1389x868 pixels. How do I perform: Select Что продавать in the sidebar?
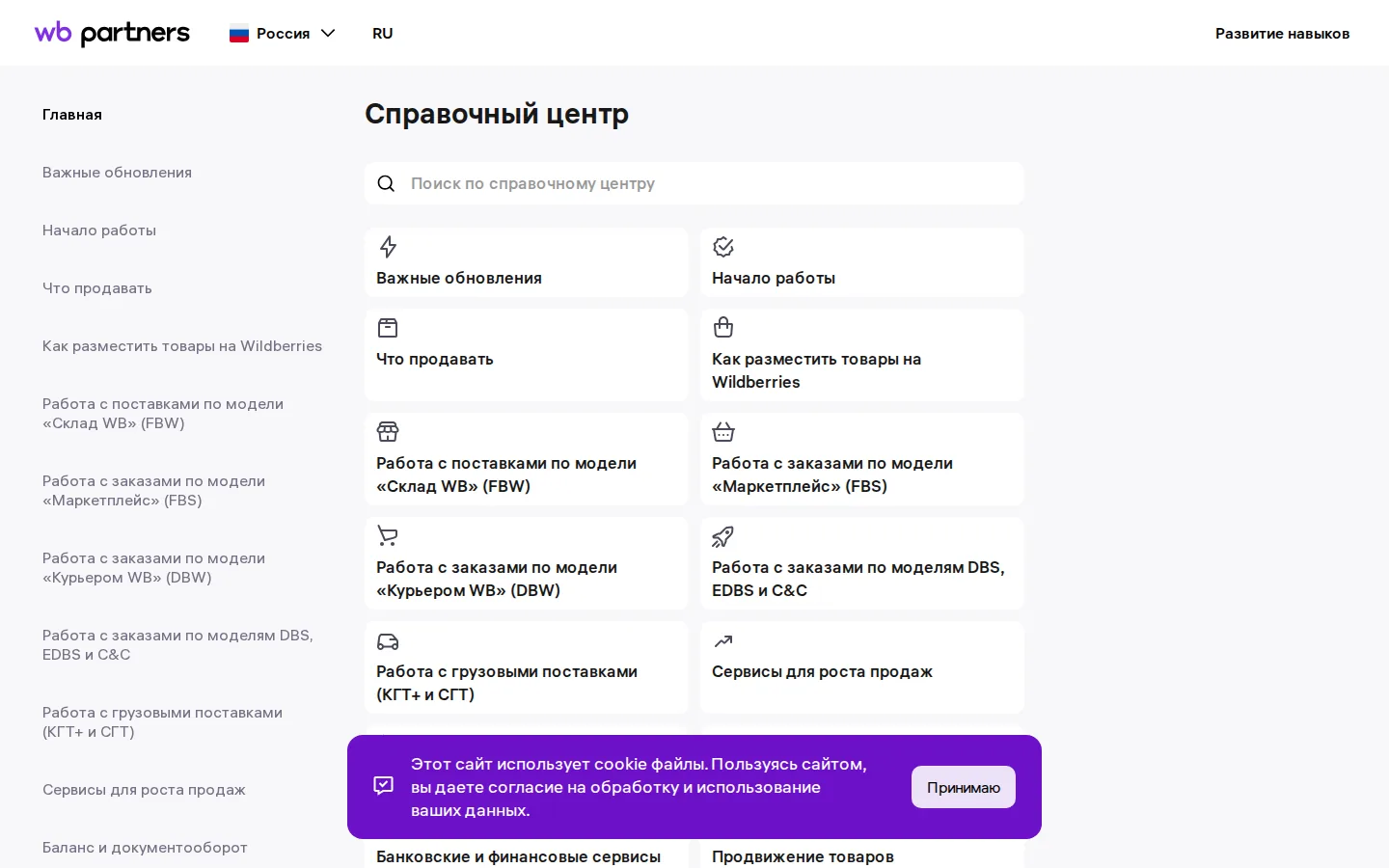(97, 288)
